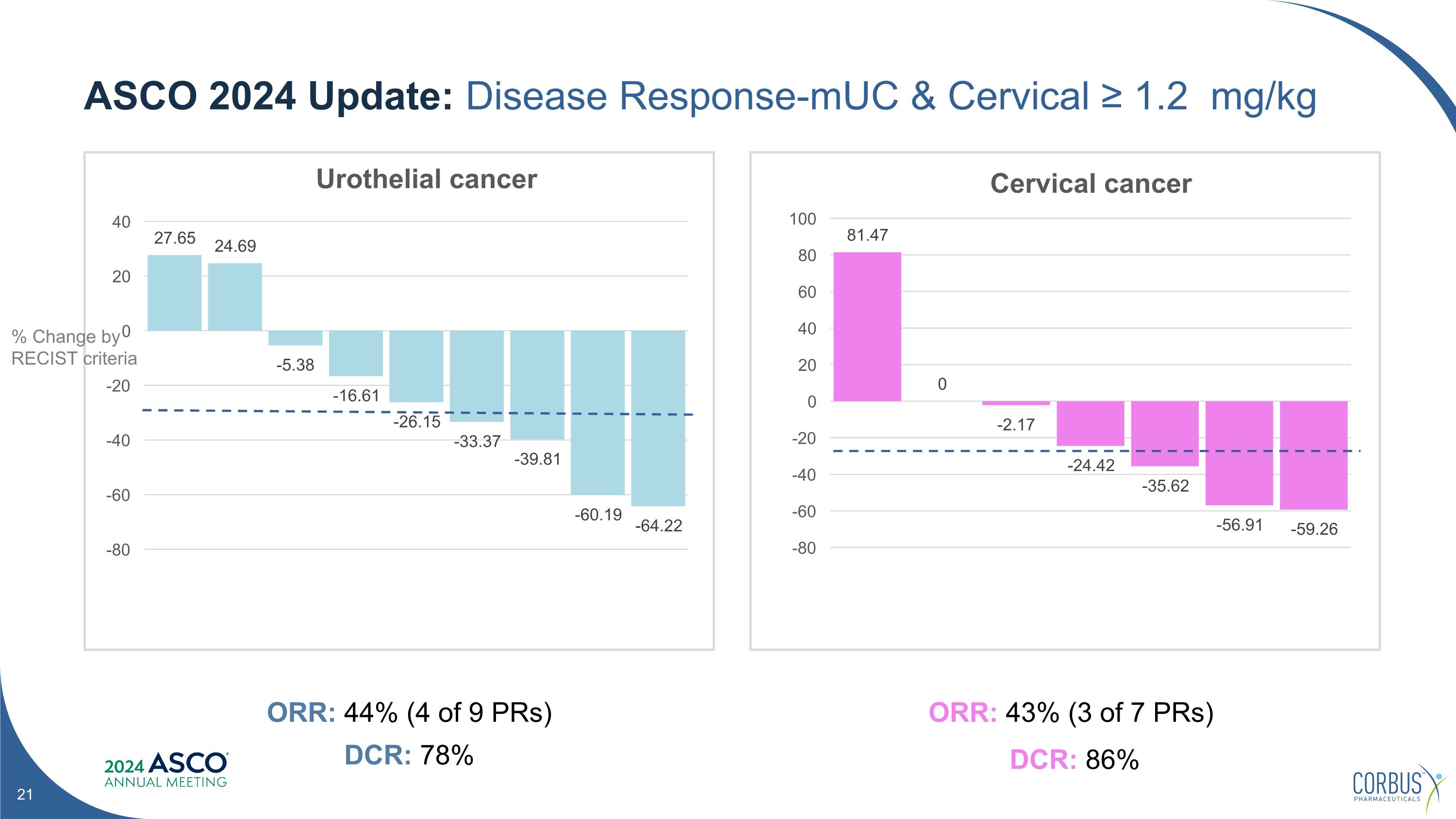Select the slide title ASCO 2024 Update
The height and width of the screenshot is (819, 1456).
700,96
